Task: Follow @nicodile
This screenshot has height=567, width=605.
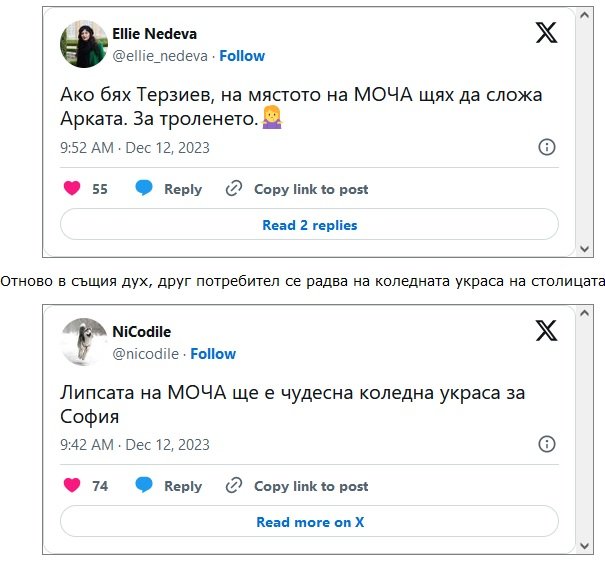Action: pos(213,354)
